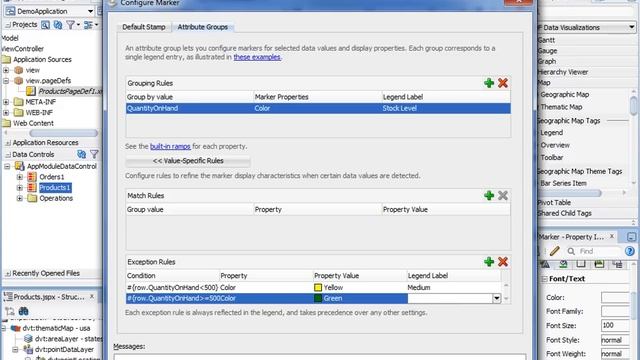Collapse the view.pageDefs node
This screenshot has height=360, width=640.
(6, 81)
